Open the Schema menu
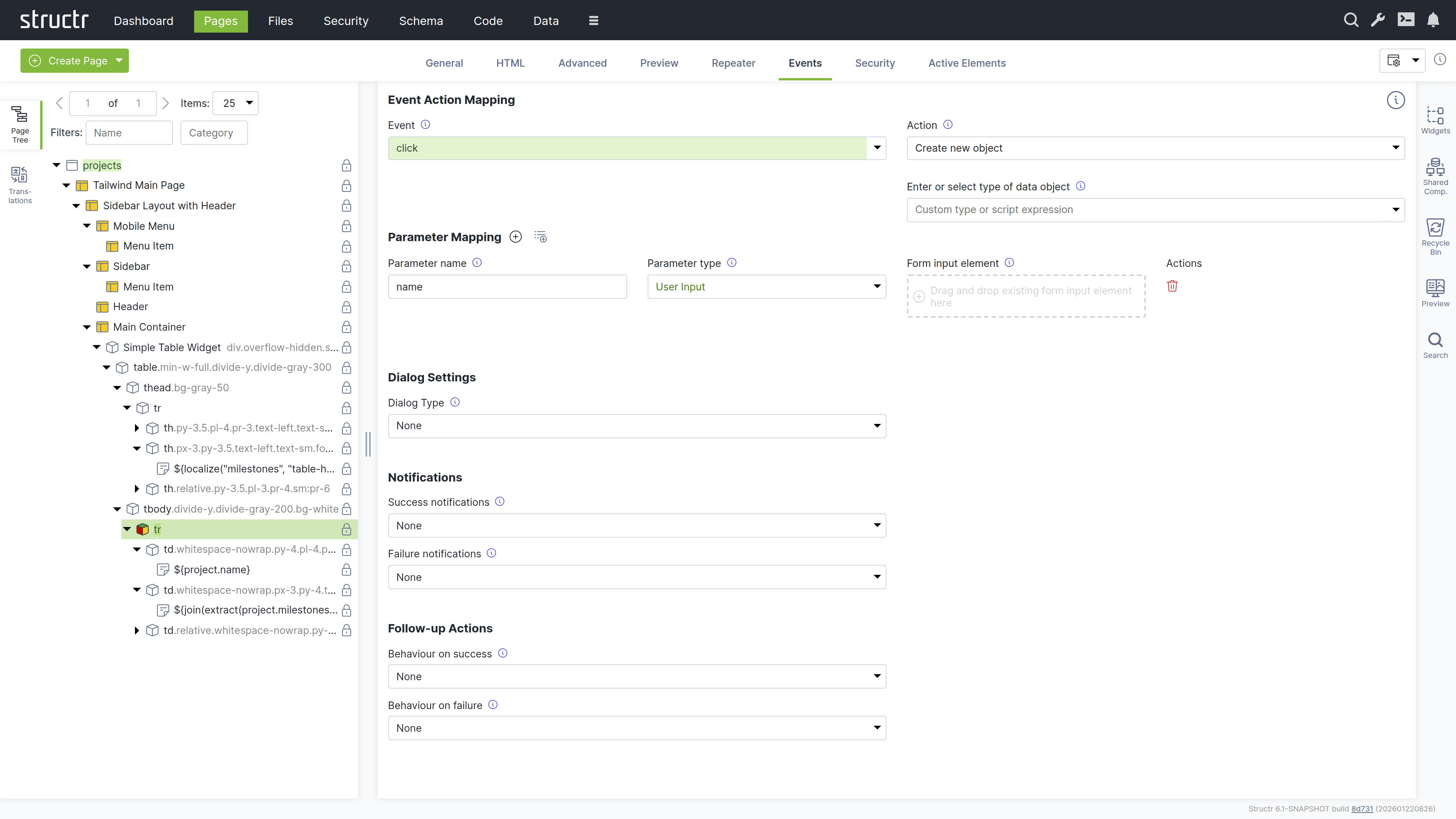 coord(420,21)
